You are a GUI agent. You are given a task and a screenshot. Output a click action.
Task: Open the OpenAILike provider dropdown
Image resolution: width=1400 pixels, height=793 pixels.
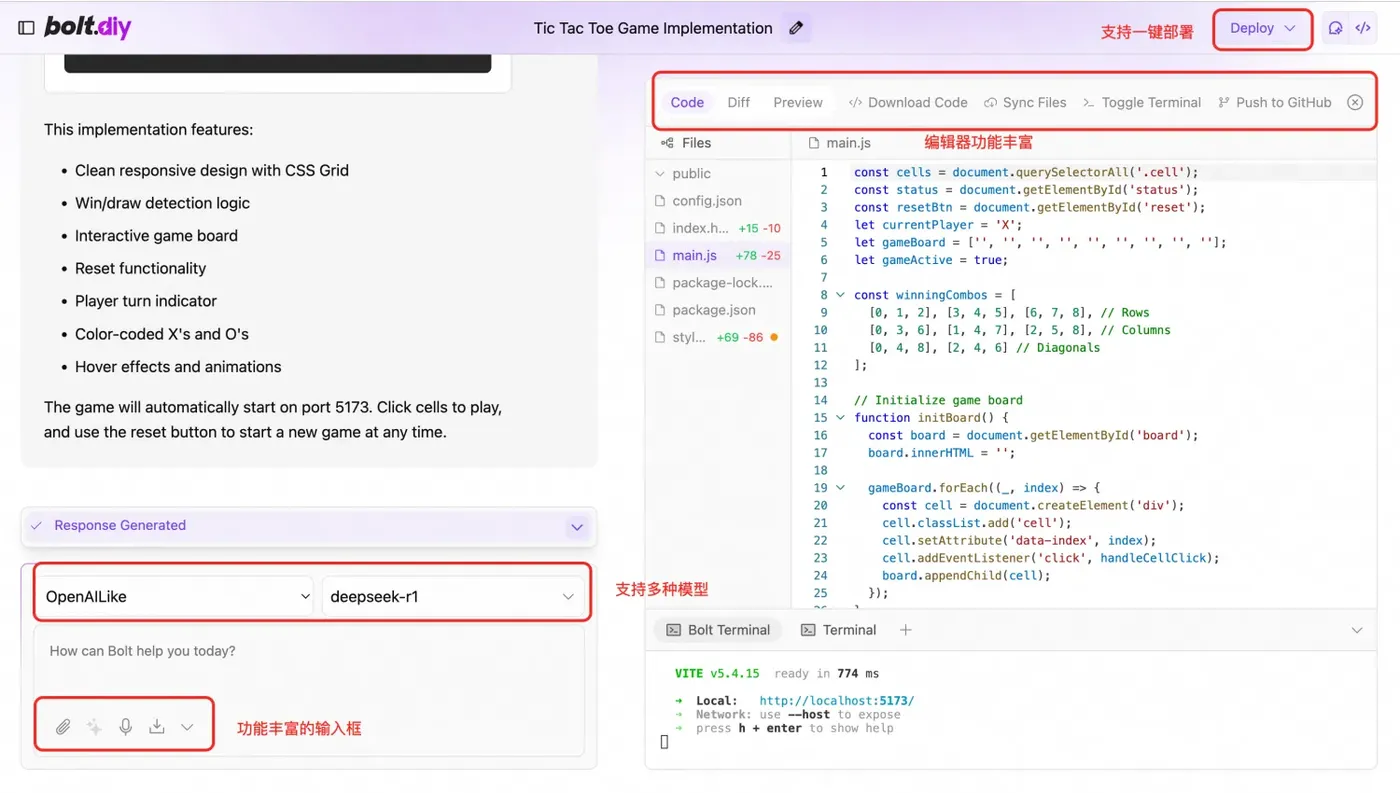click(x=178, y=596)
